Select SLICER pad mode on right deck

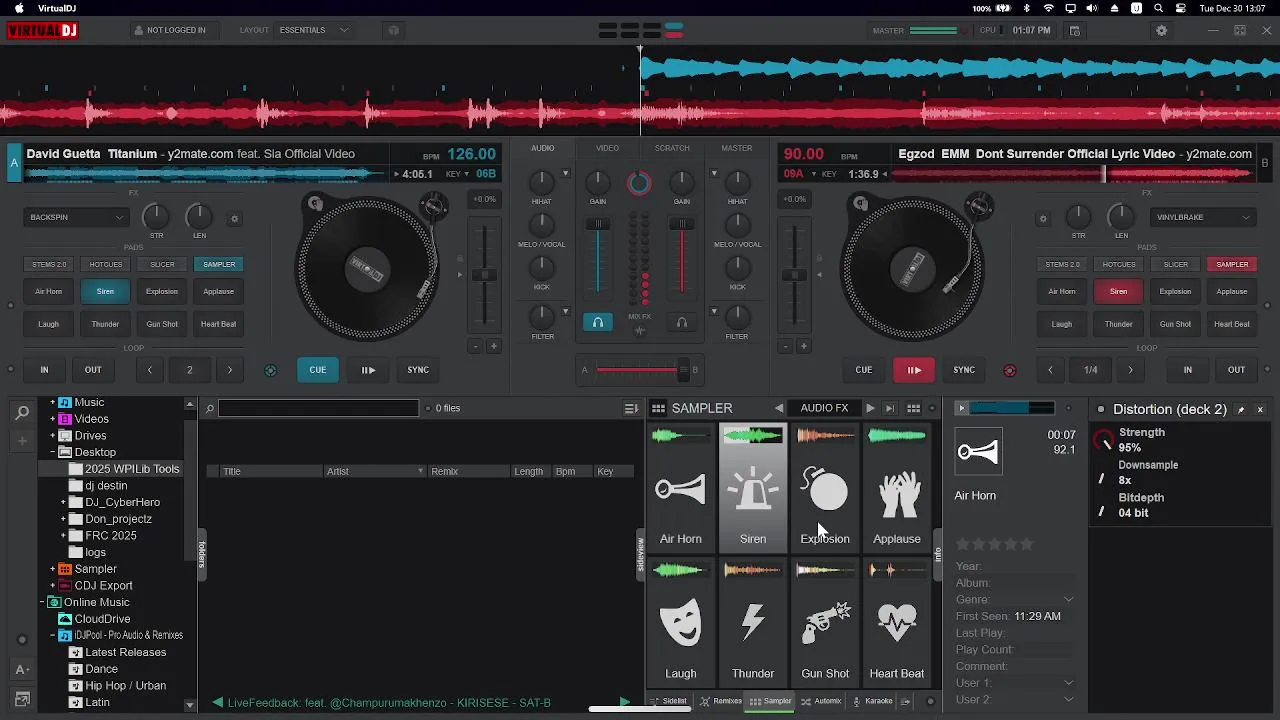[x=1176, y=264]
